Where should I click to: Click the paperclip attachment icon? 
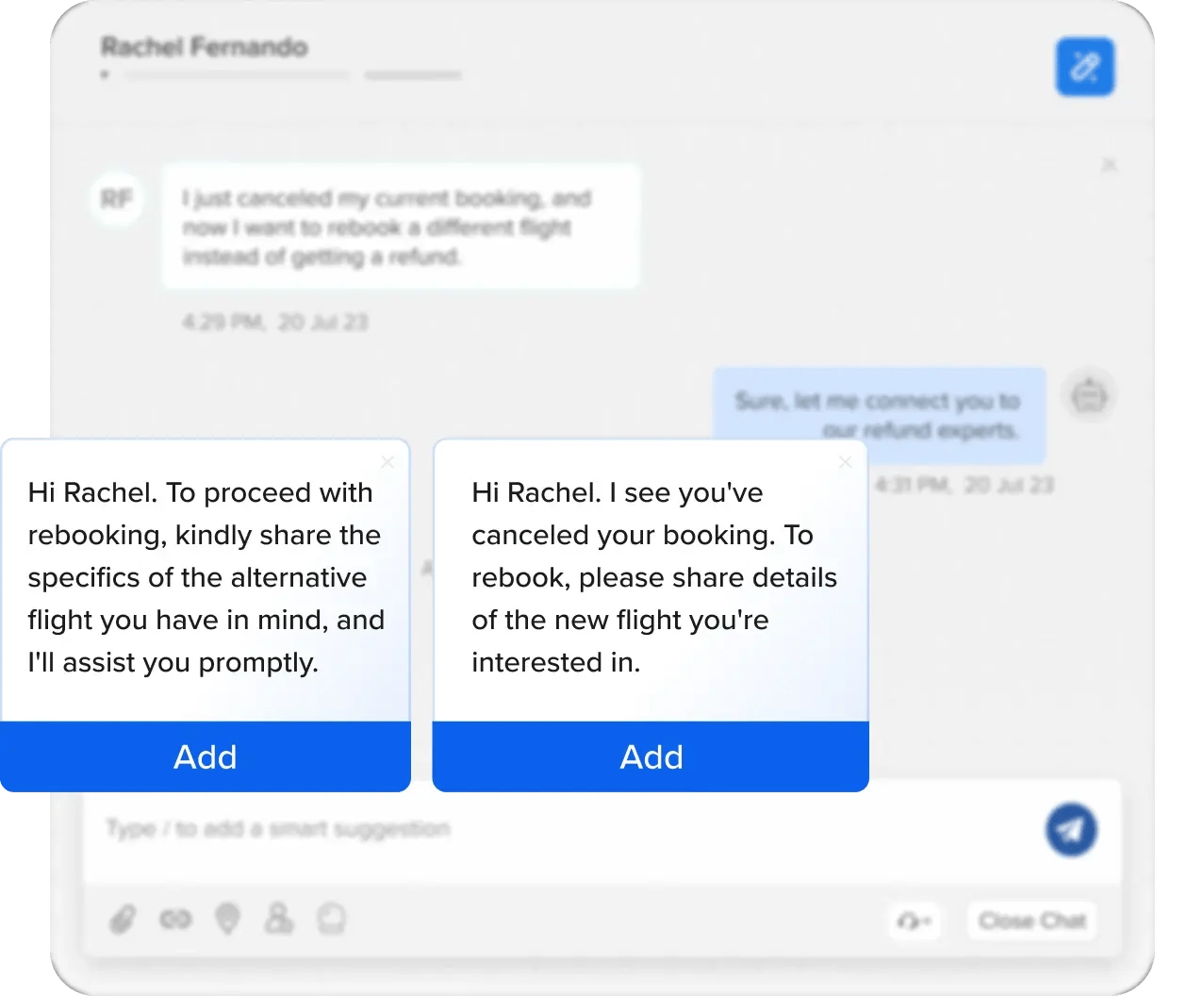[123, 919]
